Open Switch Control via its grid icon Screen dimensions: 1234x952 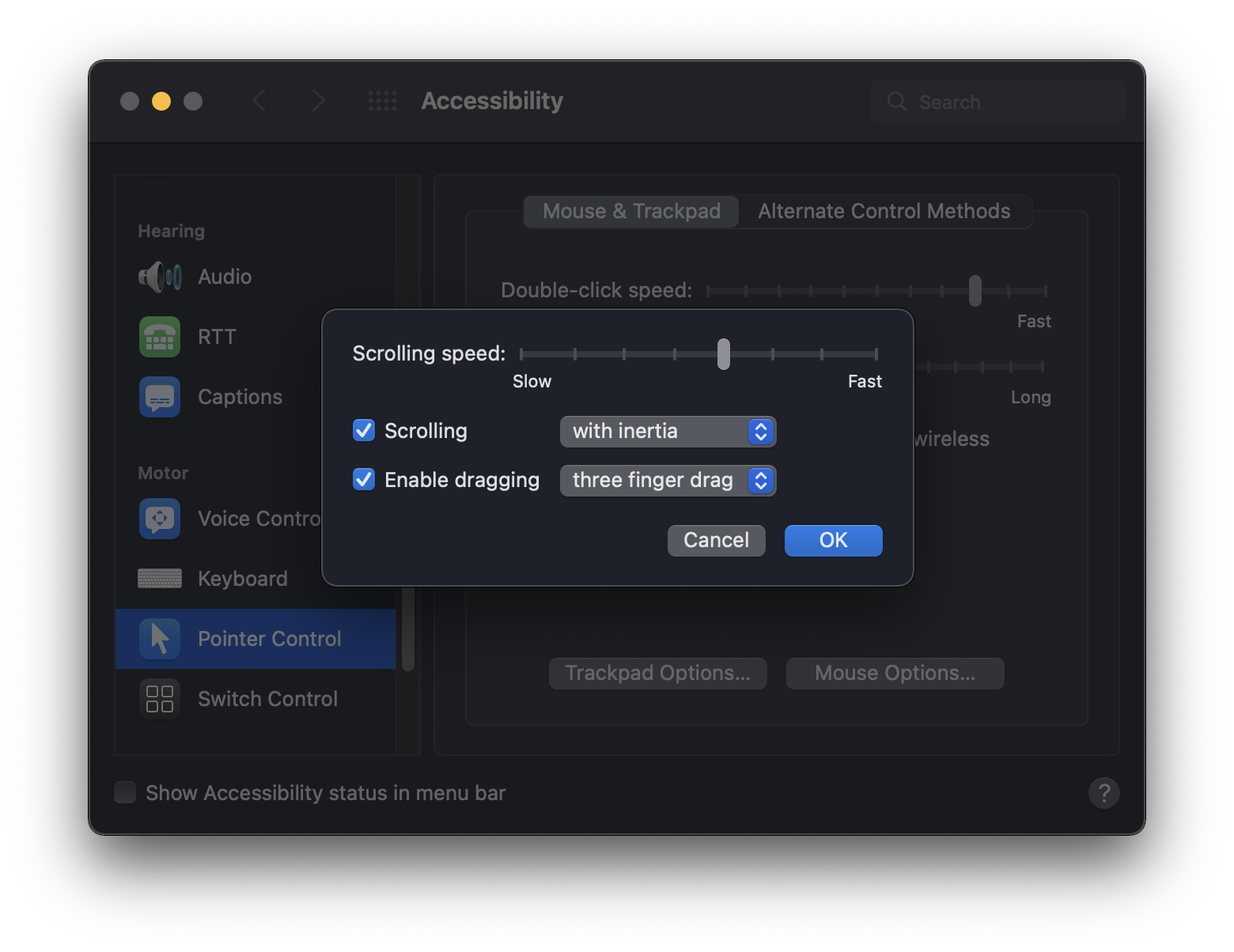160,699
